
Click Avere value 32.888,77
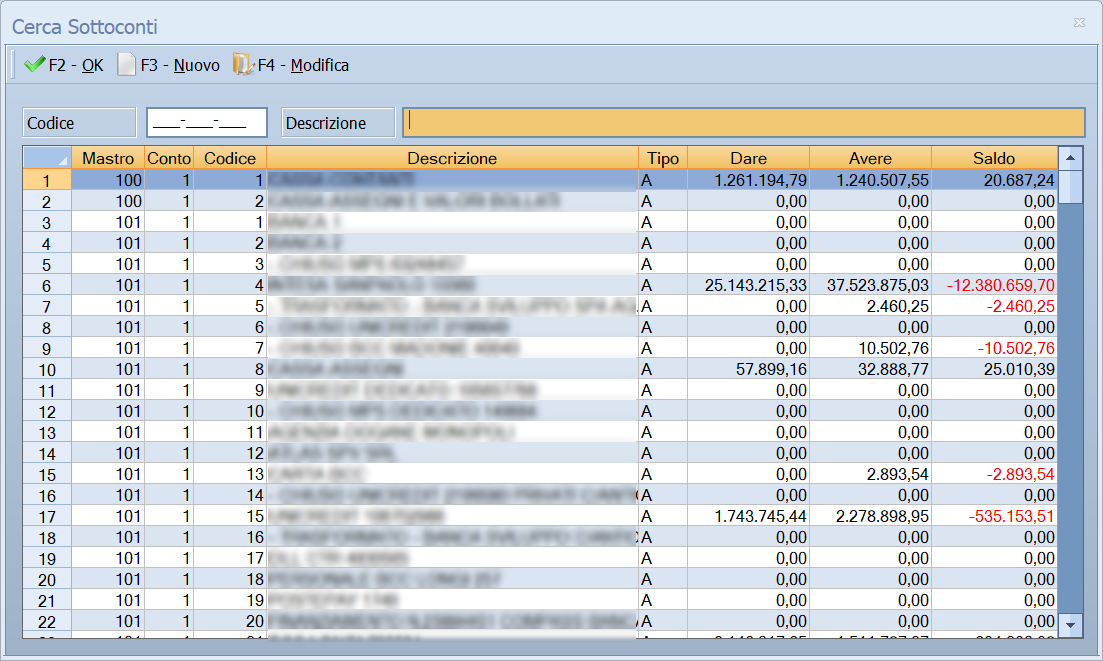click(893, 369)
